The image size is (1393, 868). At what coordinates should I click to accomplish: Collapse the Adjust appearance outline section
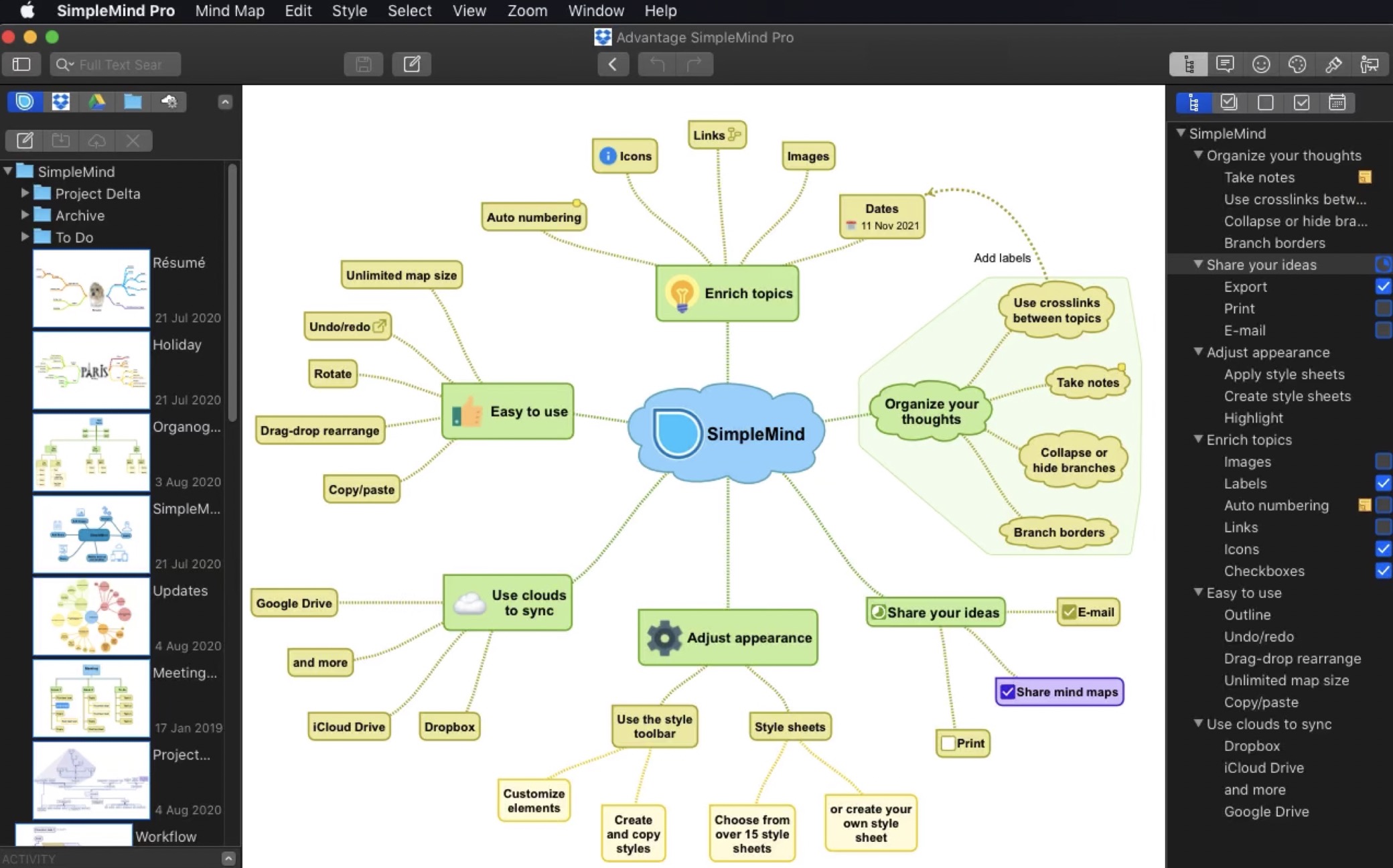1198,352
